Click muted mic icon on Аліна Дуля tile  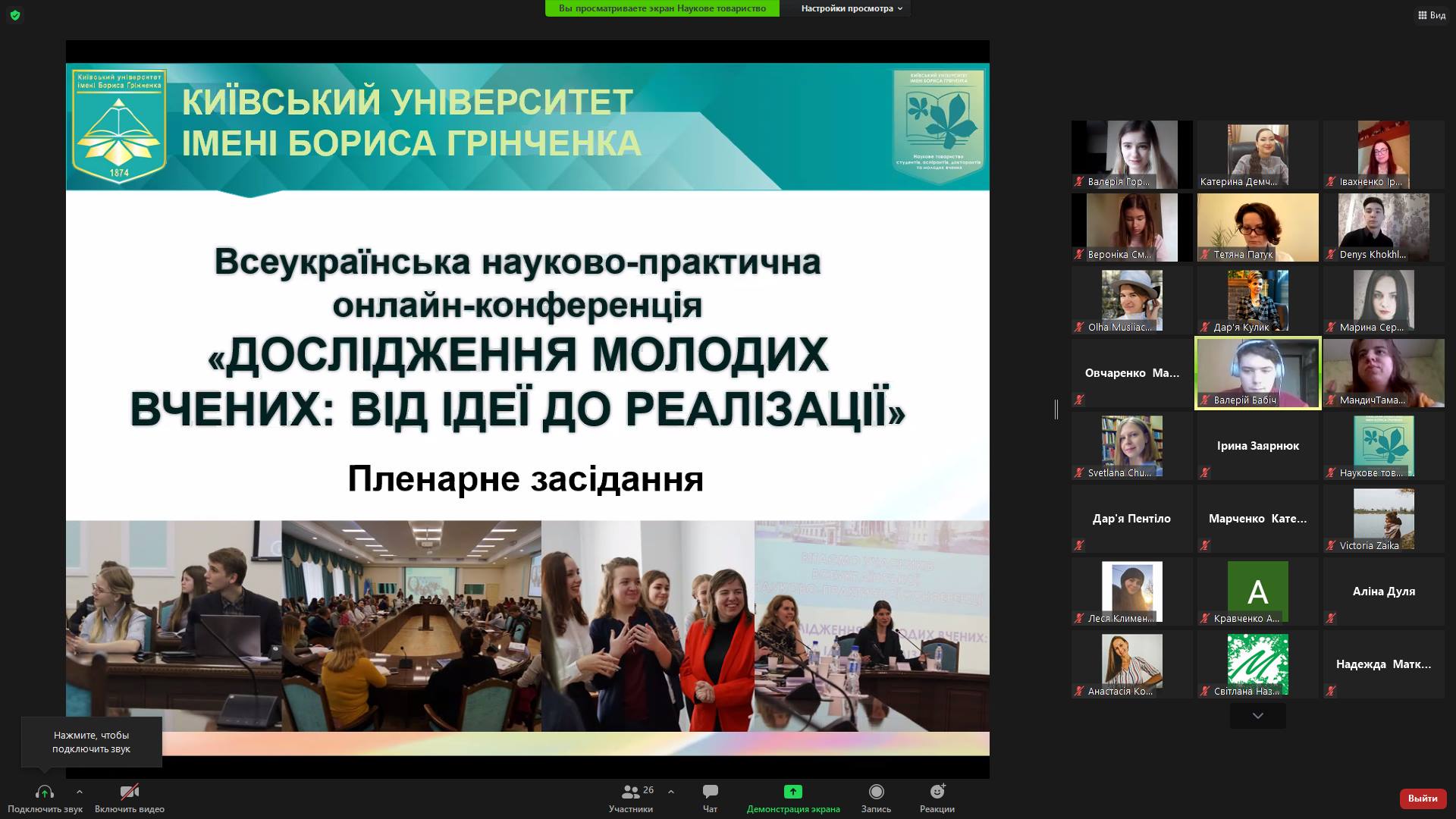click(1331, 618)
